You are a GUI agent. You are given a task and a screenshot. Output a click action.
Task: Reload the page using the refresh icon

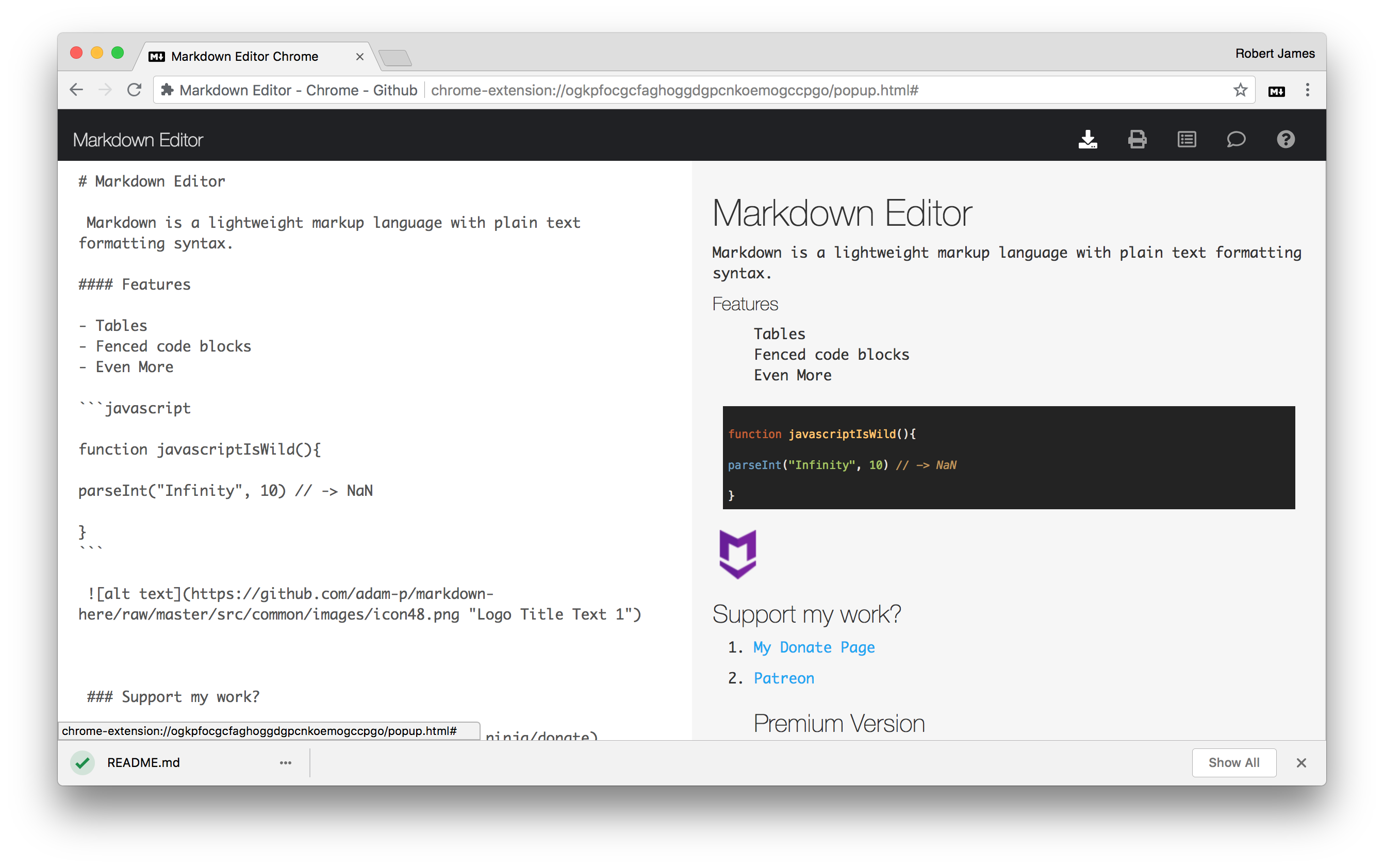(135, 90)
